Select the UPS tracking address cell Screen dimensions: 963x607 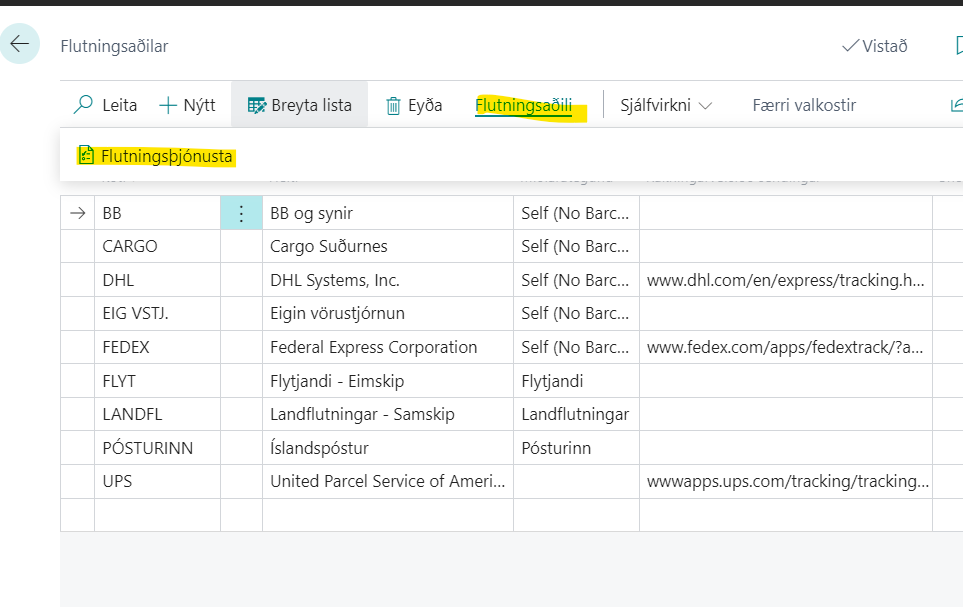[x=785, y=481]
